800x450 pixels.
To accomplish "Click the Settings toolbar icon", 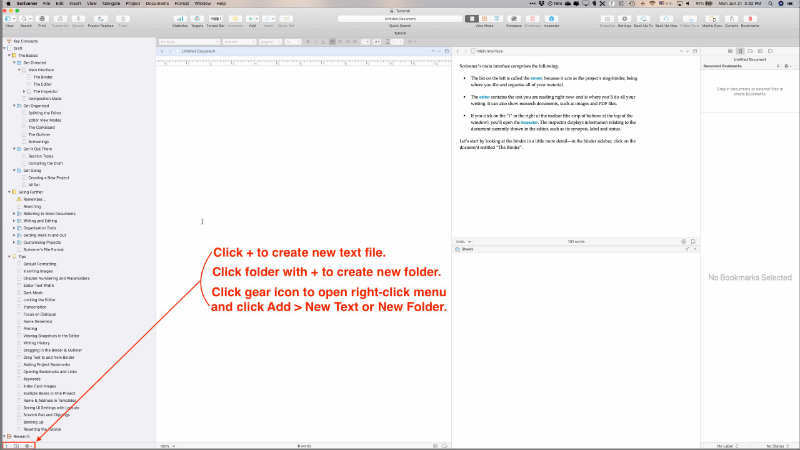I will point(624,20).
